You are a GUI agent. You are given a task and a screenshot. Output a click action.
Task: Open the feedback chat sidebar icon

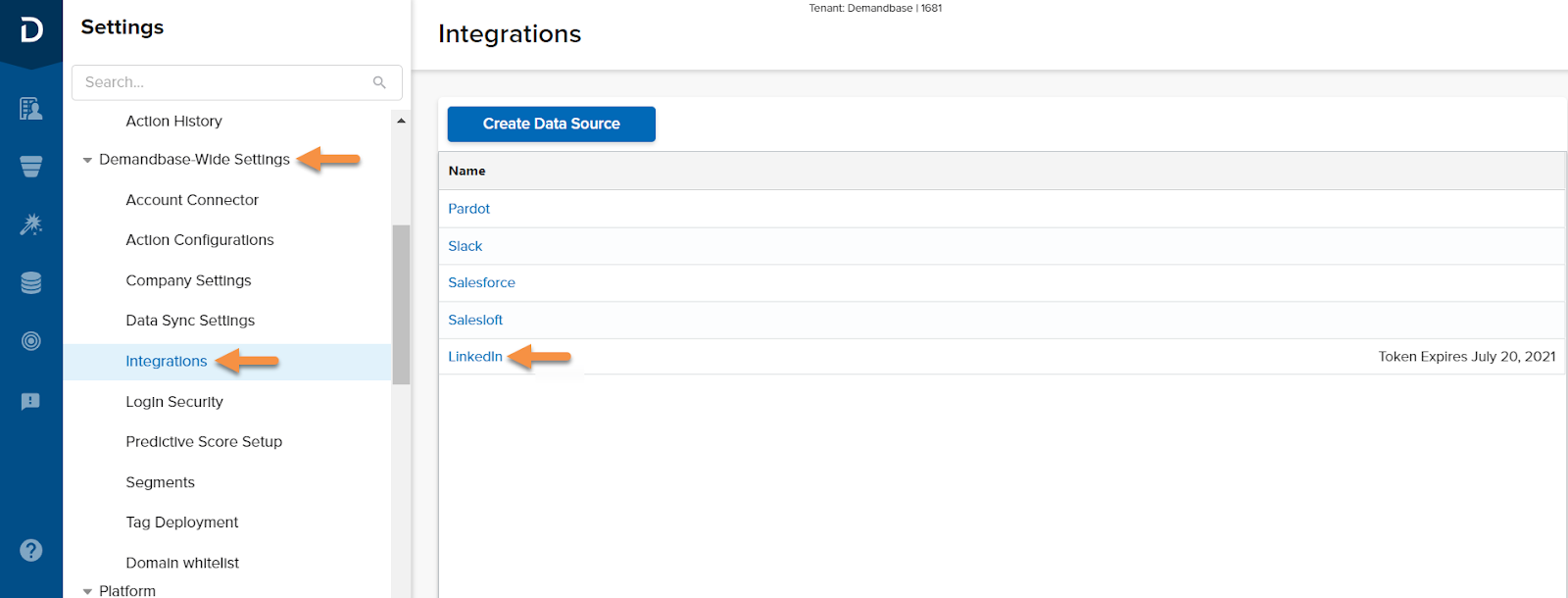pyautogui.click(x=31, y=402)
